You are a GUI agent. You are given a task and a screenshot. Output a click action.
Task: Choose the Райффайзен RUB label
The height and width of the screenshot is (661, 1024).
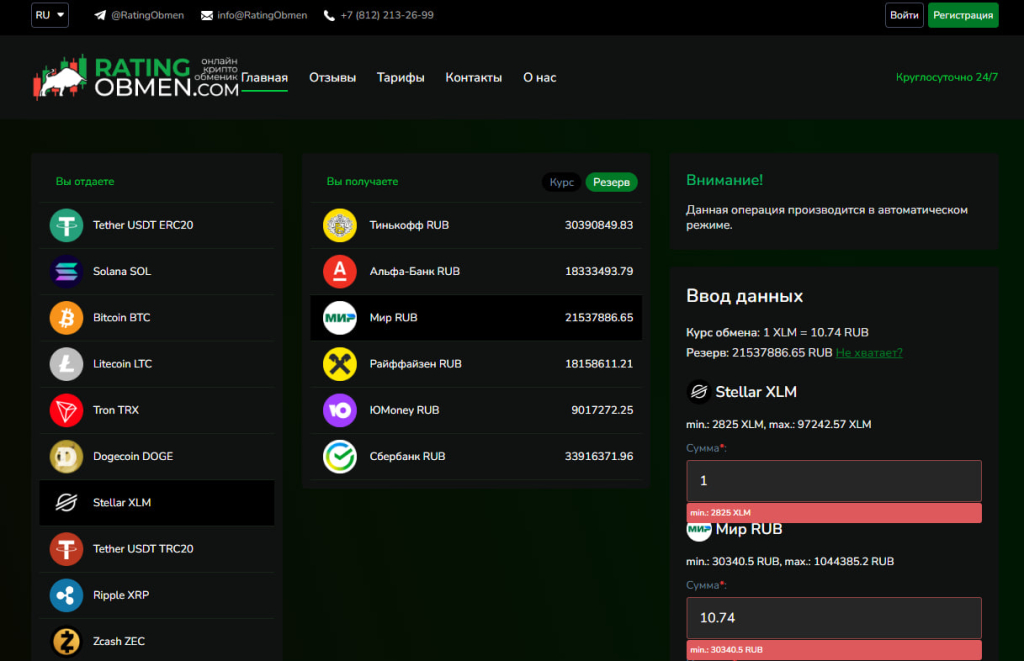(x=415, y=364)
